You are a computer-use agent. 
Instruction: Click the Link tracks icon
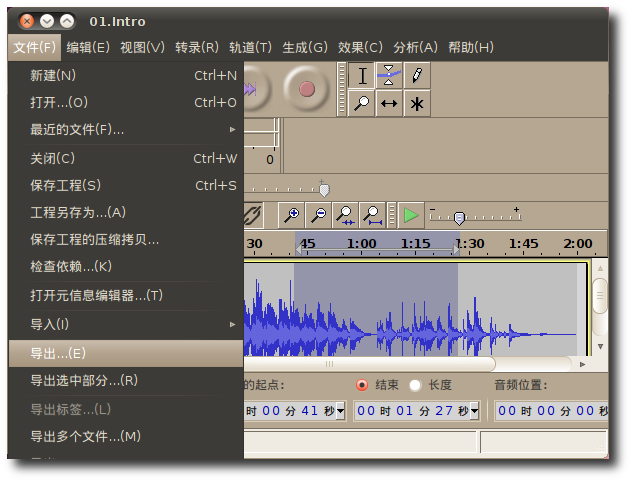point(253,215)
